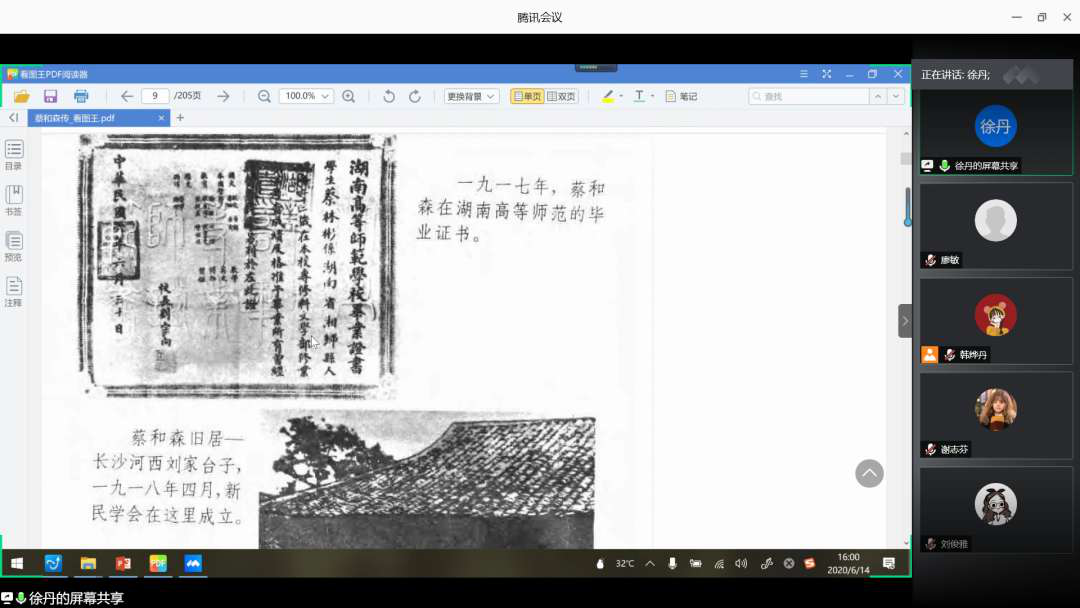The image size is (1080, 608).
Task: Select the highlighter pen tool
Action: [608, 96]
